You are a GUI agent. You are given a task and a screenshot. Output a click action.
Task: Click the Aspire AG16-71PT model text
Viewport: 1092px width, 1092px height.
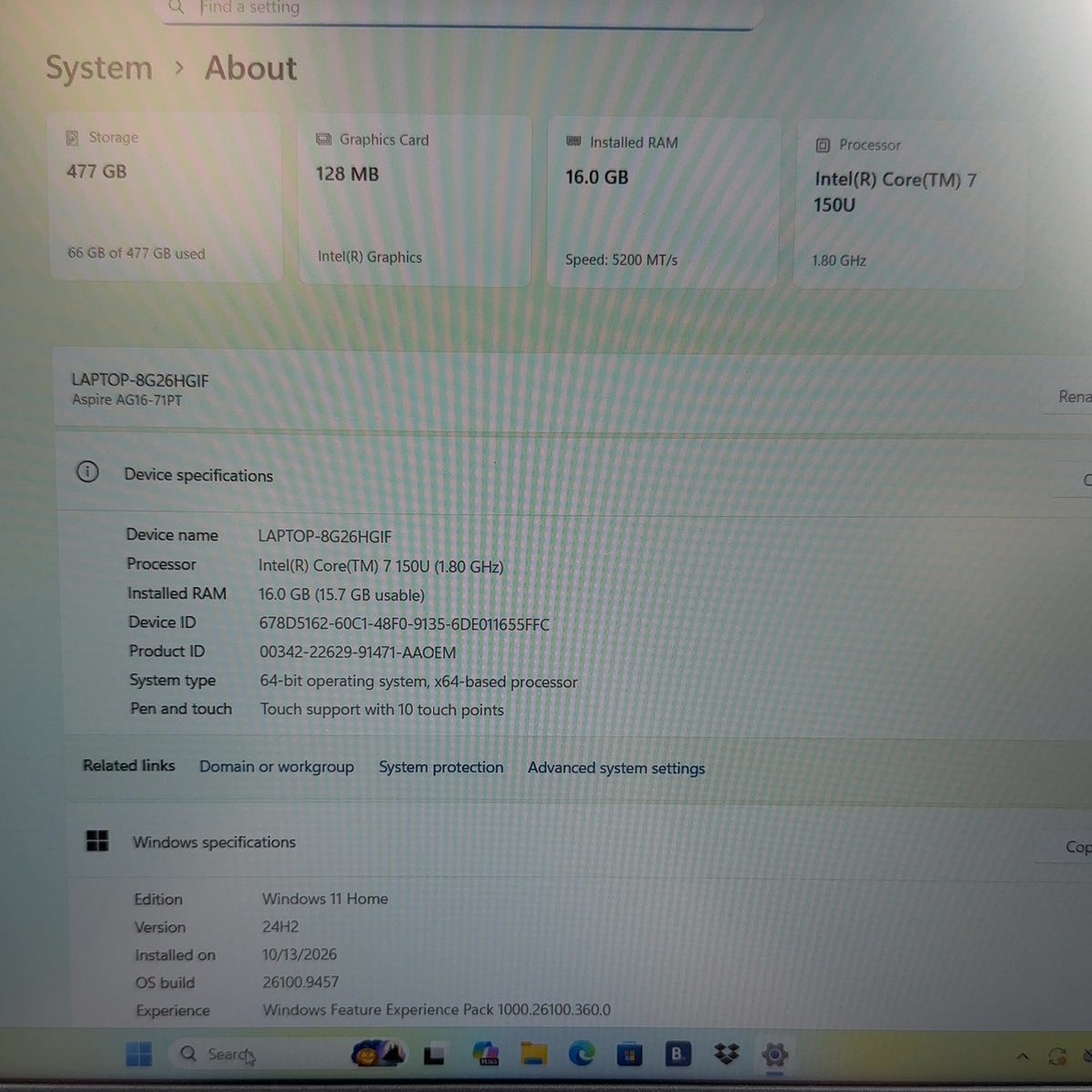126,399
